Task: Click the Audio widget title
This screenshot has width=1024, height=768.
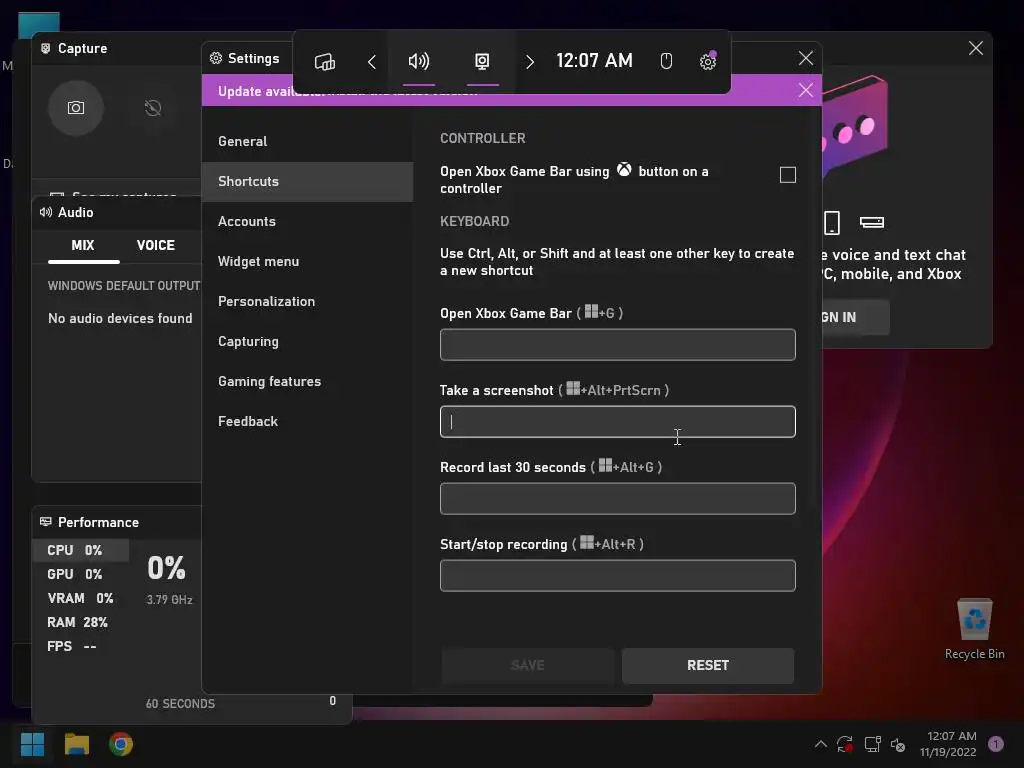Action: click(76, 212)
